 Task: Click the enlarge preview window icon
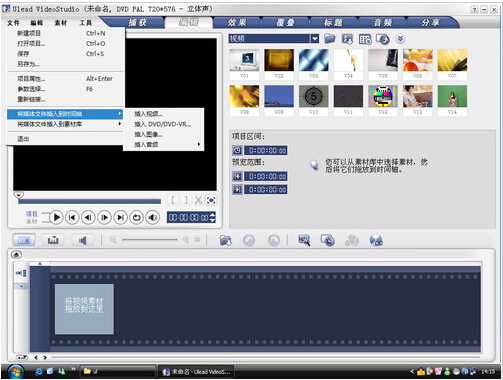[211, 200]
